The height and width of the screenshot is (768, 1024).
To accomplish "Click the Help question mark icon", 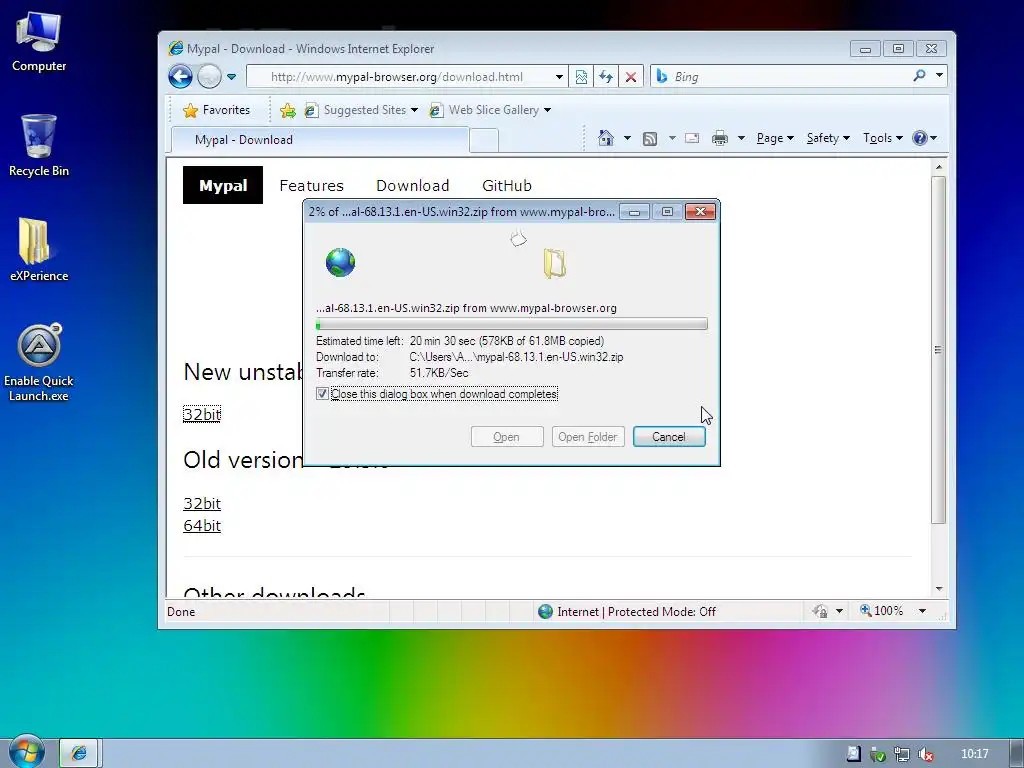I will pyautogui.click(x=920, y=138).
